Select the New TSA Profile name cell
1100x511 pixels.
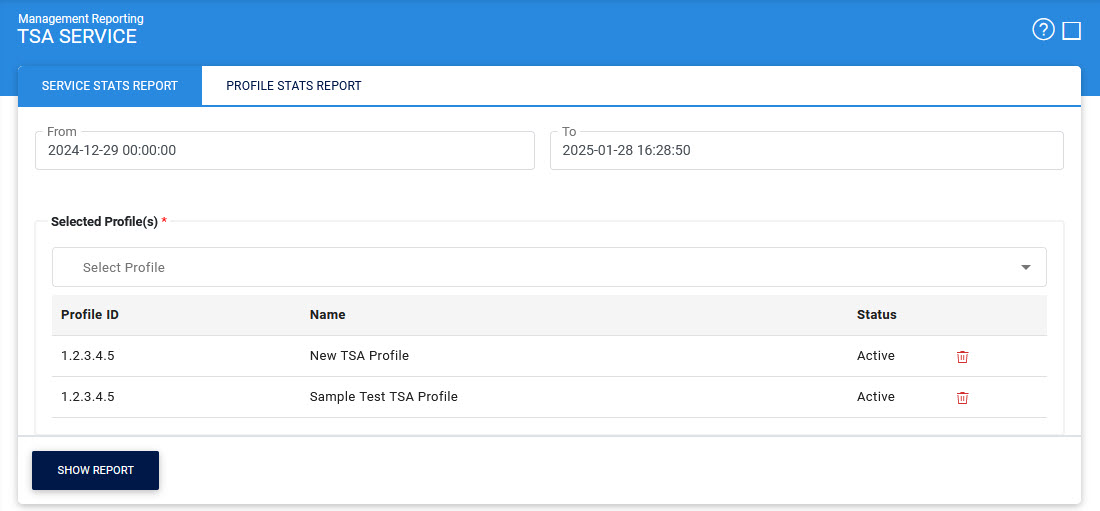point(359,356)
